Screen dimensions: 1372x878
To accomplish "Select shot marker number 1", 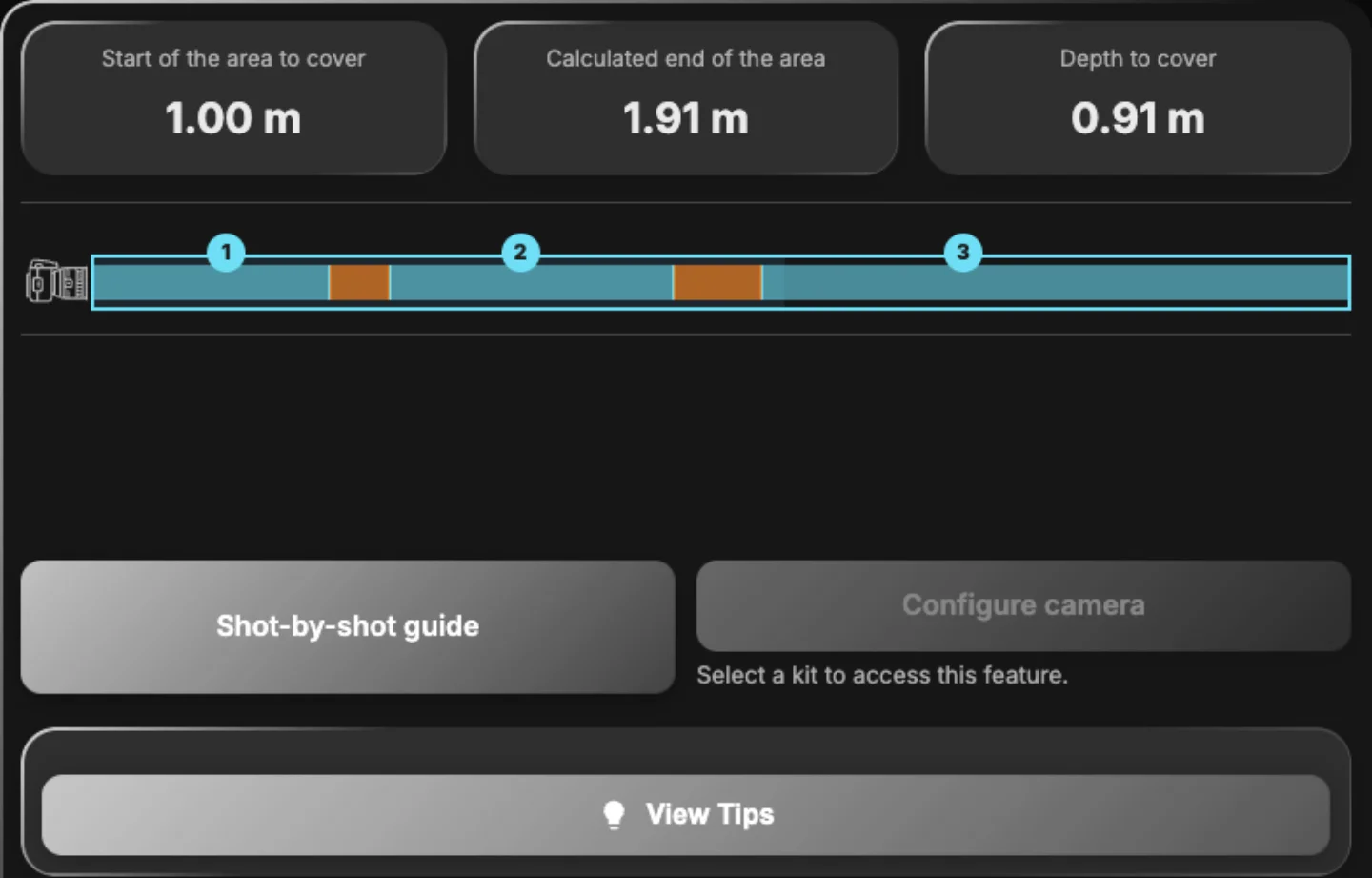I will tap(226, 252).
